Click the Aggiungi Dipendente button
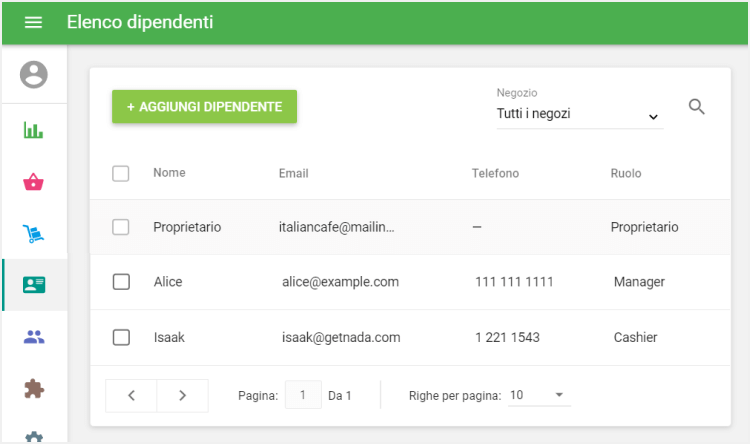 [x=204, y=107]
